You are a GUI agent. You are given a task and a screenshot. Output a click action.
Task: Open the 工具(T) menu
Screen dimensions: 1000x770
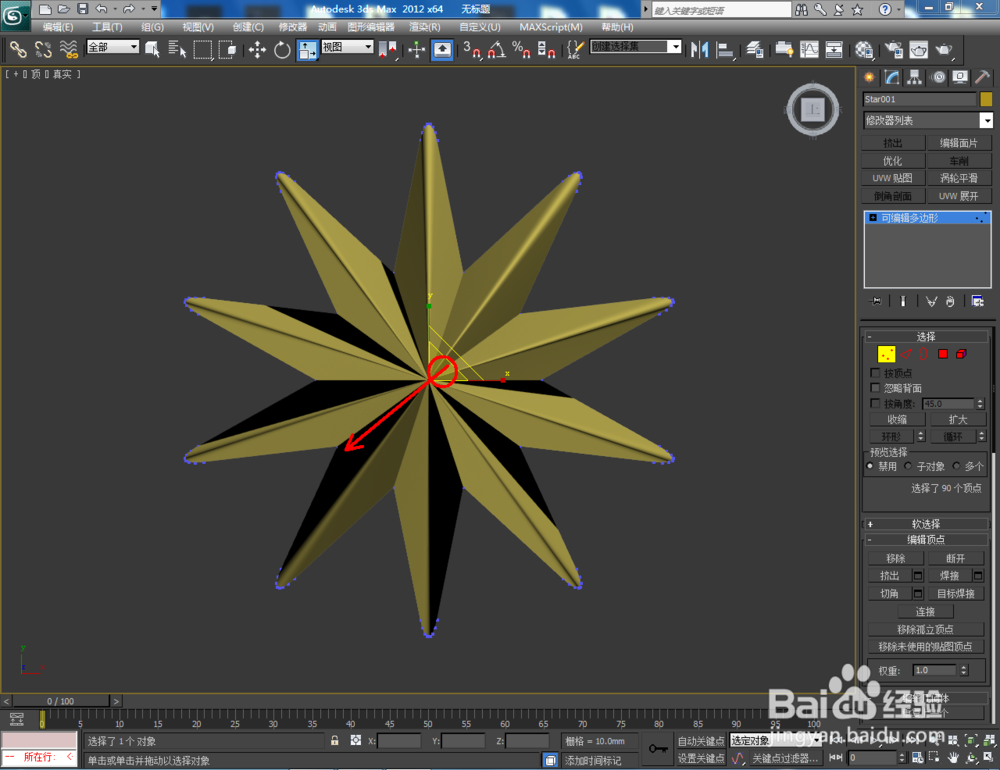(x=107, y=27)
